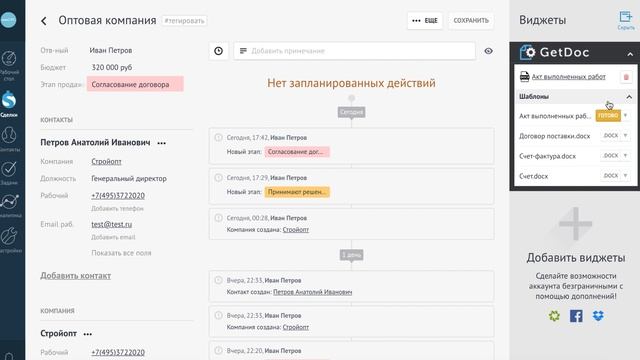Click the event icon on the 17:42 entry
Image resolution: width=640 pixels, height=360 pixels.
pos(218,138)
